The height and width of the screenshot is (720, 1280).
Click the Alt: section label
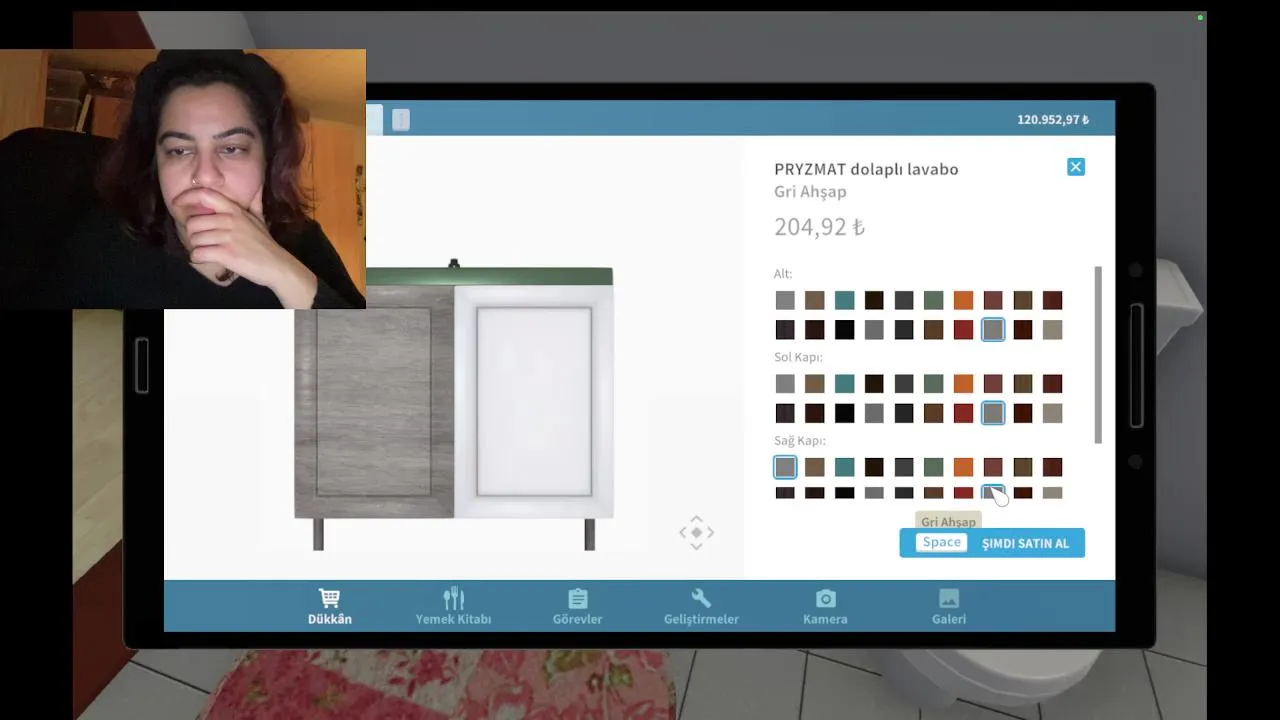tap(783, 274)
